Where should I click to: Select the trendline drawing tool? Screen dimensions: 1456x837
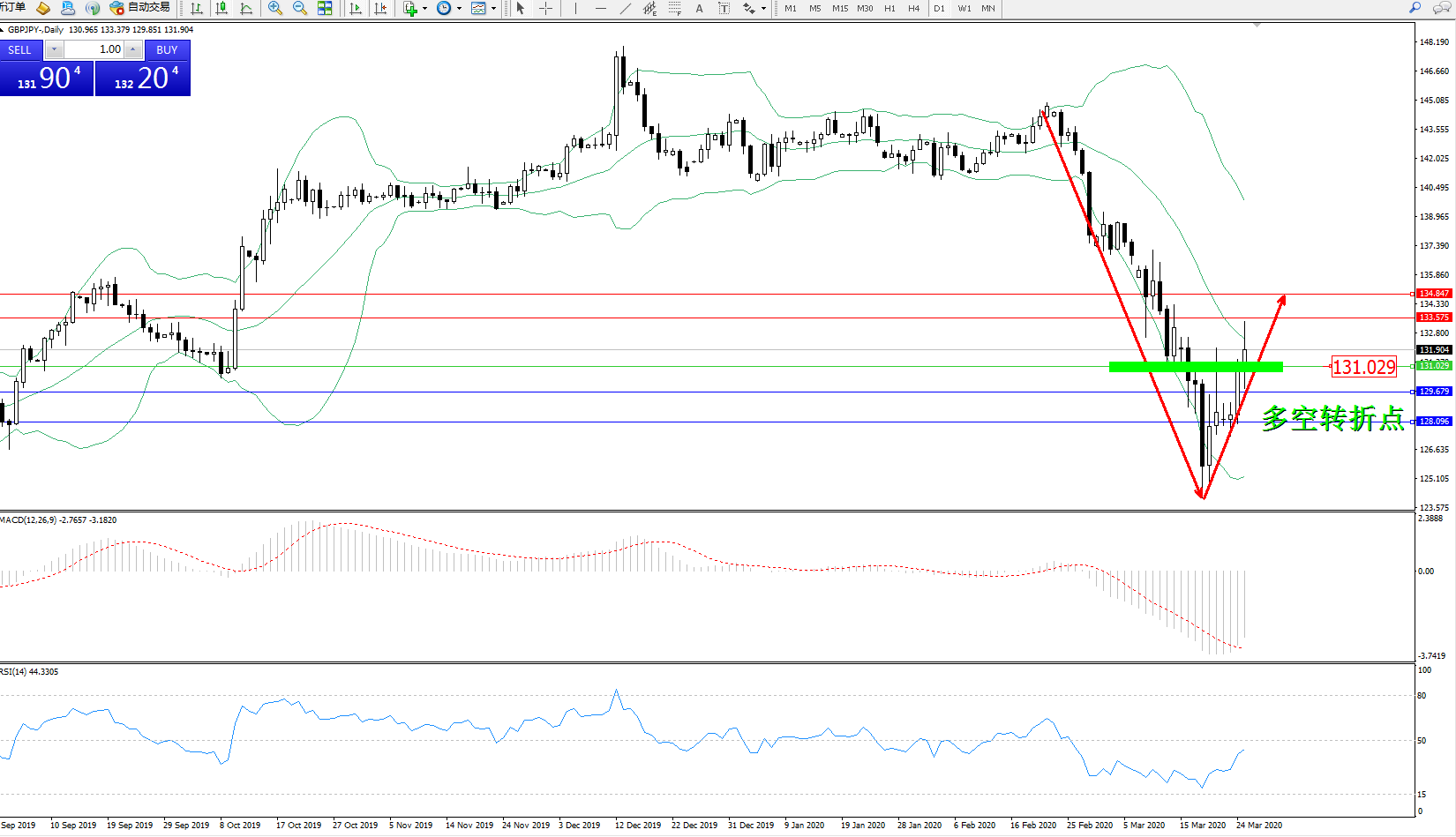tap(626, 8)
